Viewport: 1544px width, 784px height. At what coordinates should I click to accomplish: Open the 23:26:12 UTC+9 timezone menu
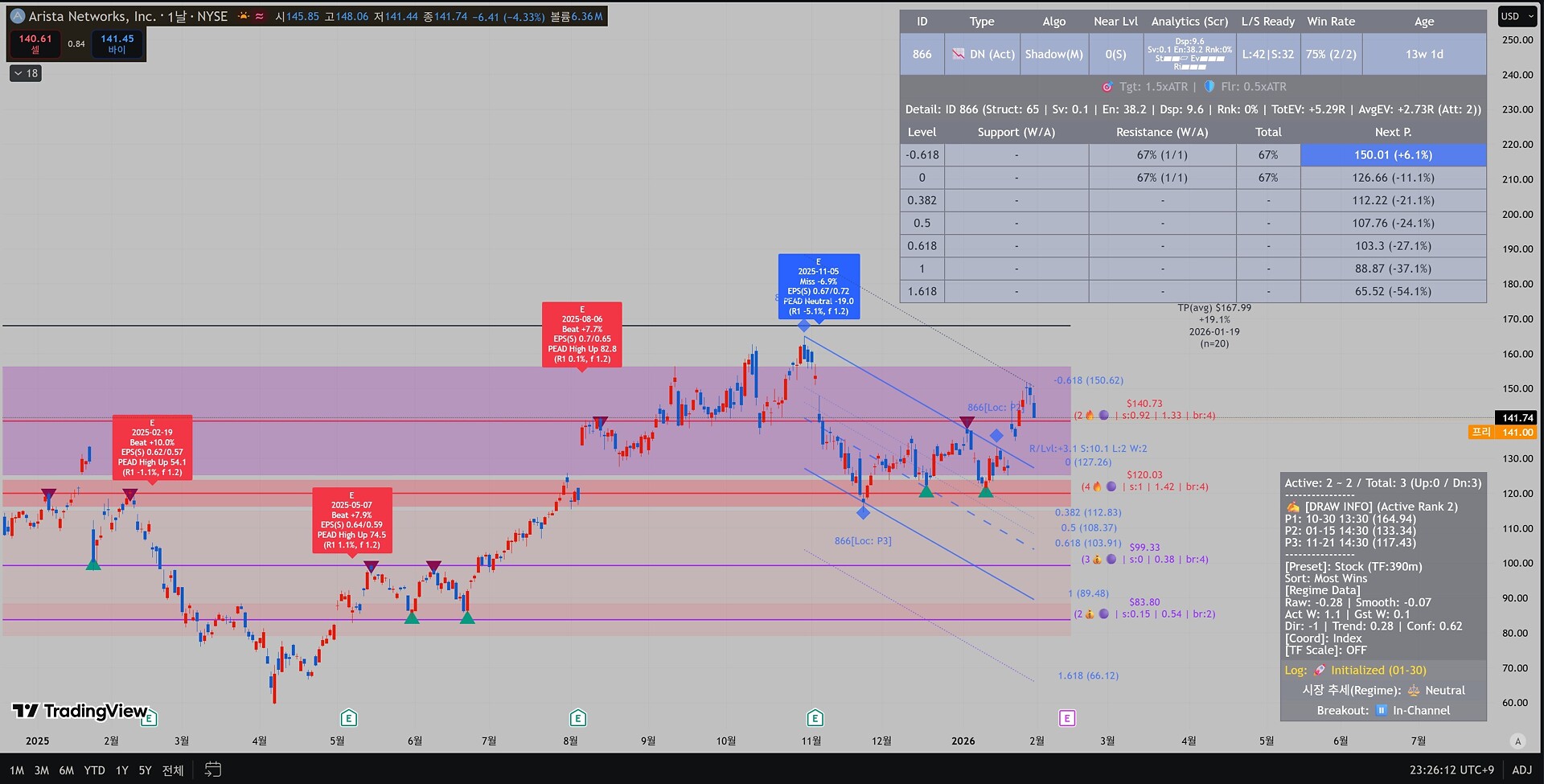click(1452, 770)
